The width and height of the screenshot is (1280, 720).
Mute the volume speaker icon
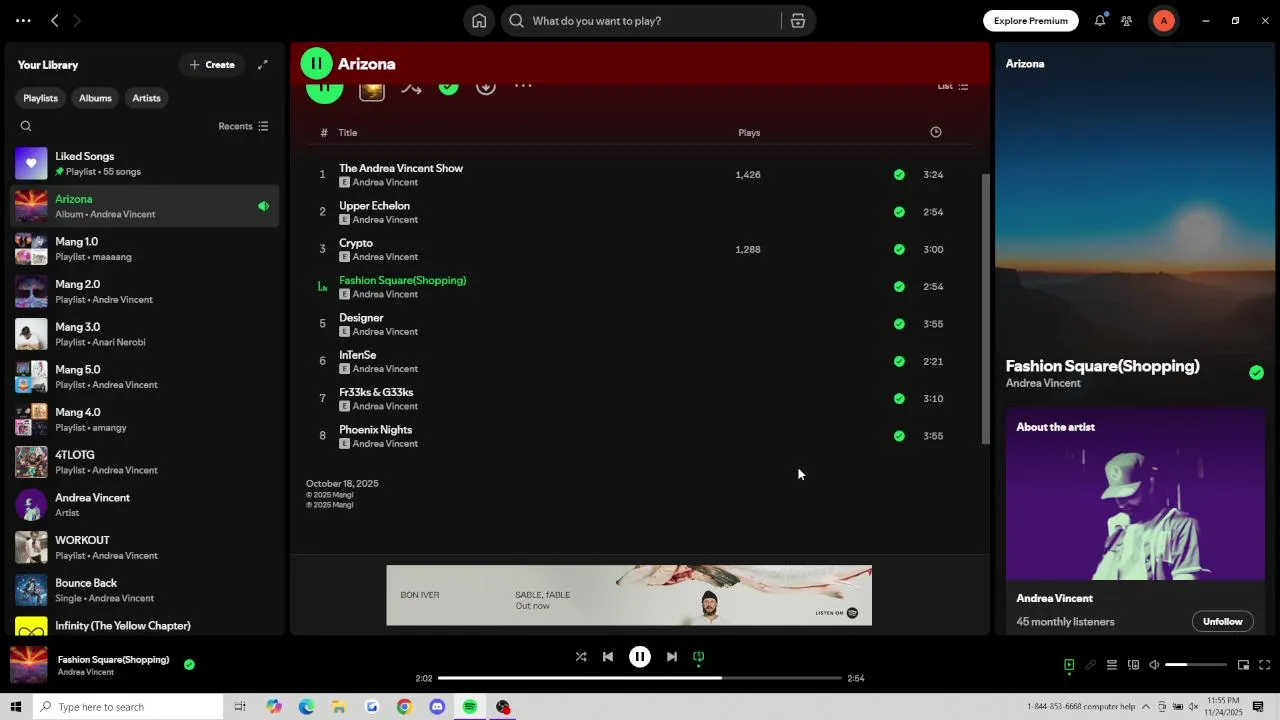[1154, 665]
